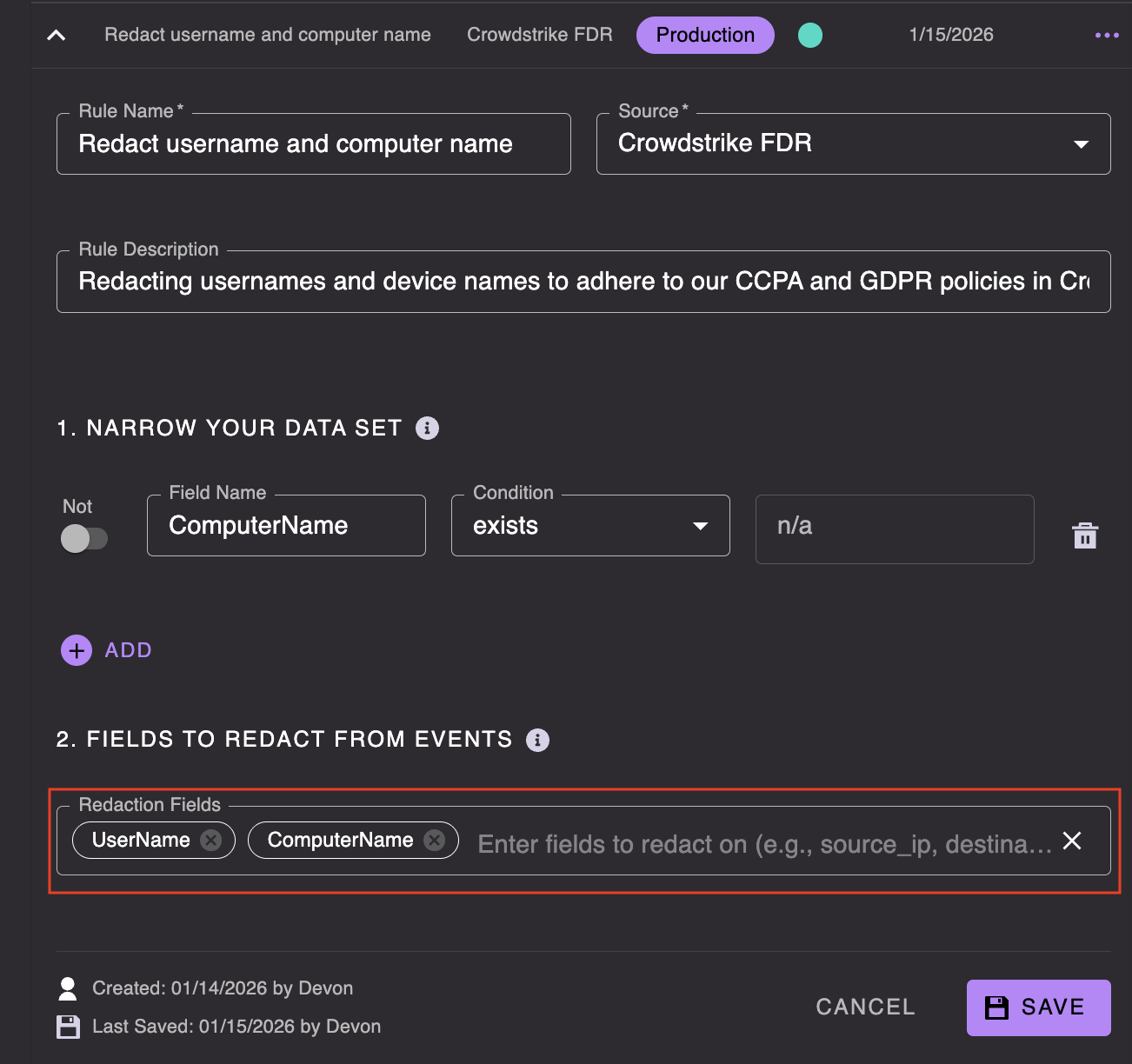Show info for Narrow Your Data Set

coord(427,428)
